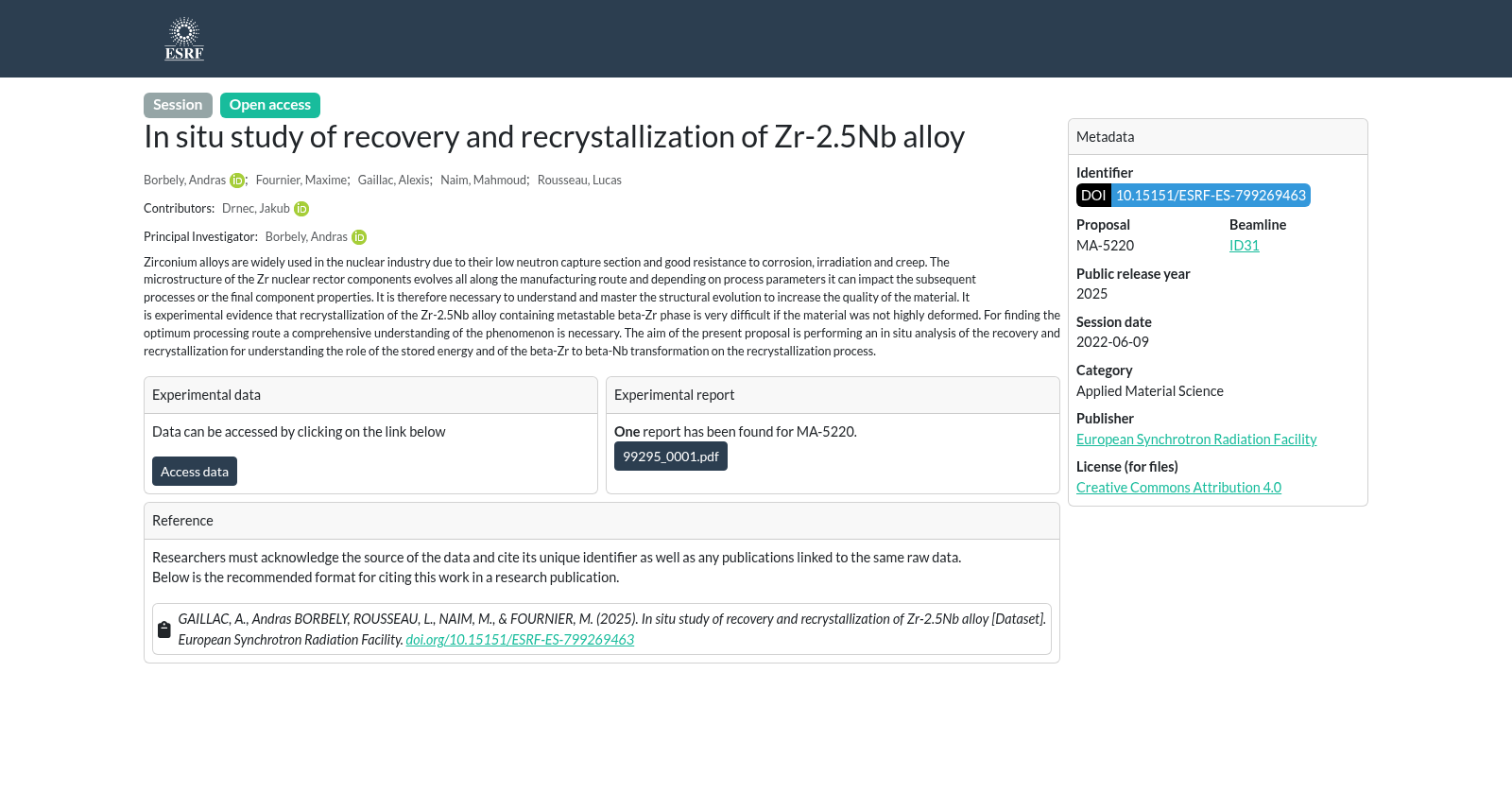Follow doi.org link in the citation
The width and height of the screenshot is (1512, 810).
(x=520, y=640)
